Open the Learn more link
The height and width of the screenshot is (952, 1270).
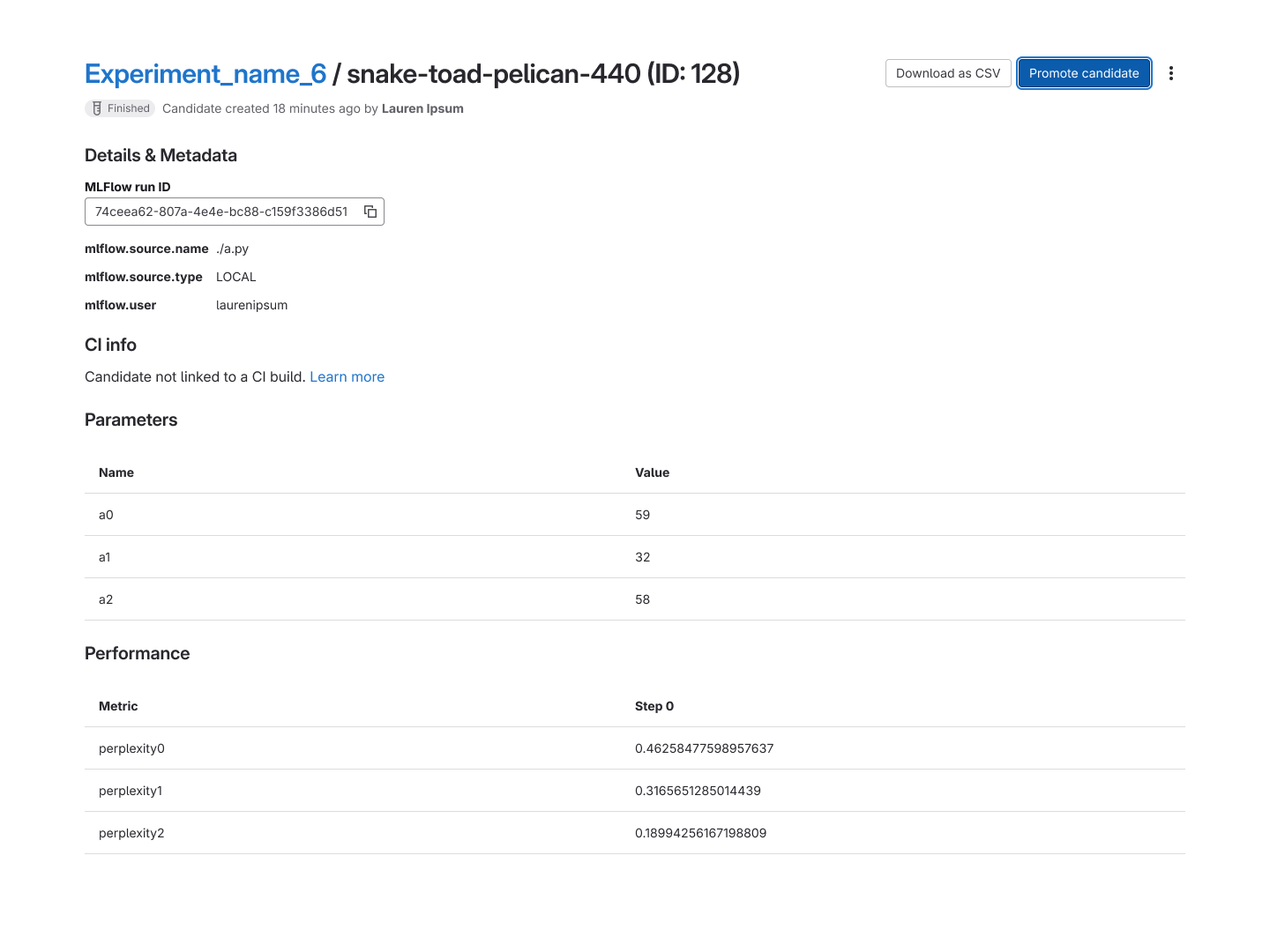click(347, 376)
